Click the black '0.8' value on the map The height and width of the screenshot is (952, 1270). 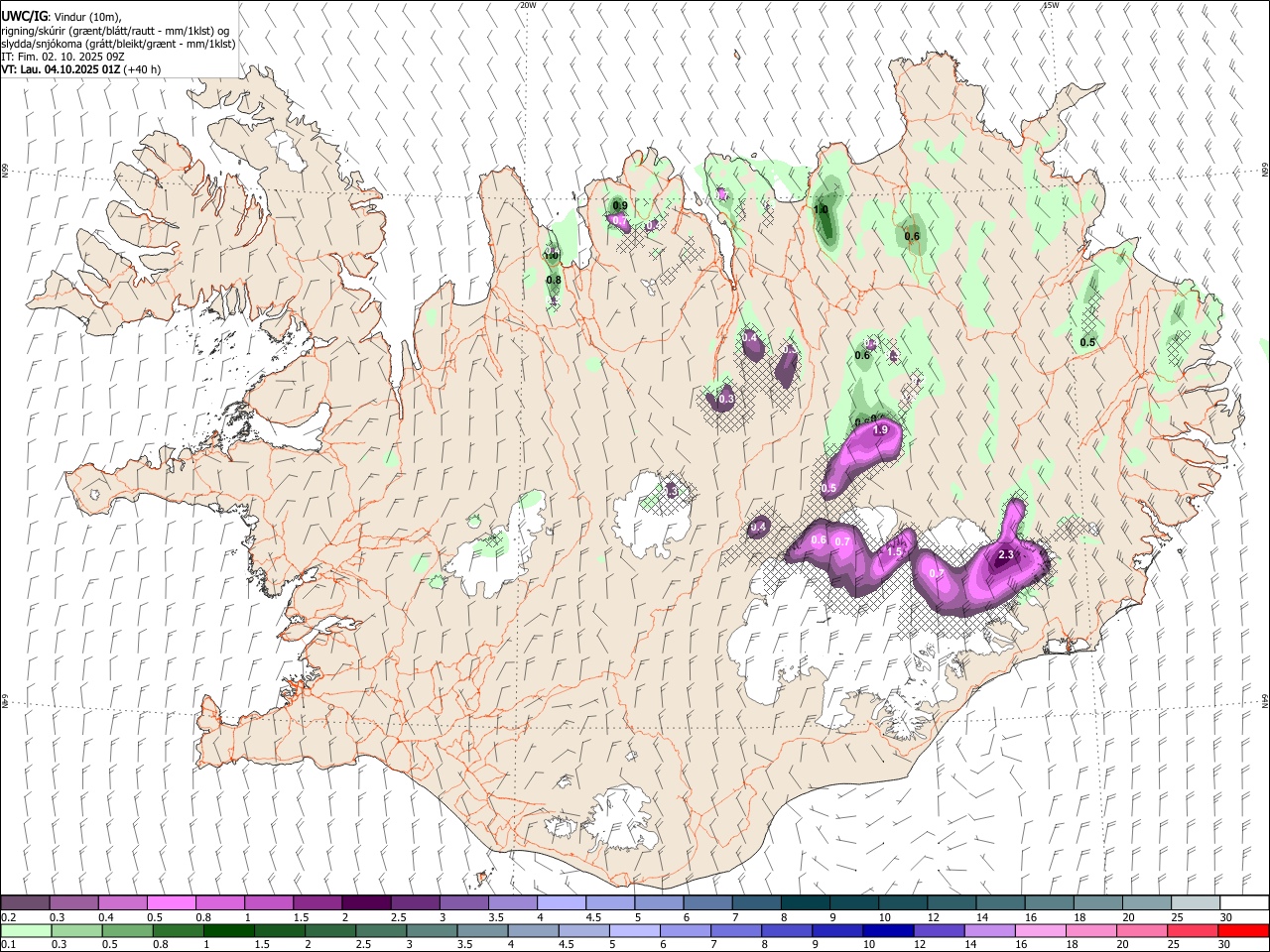[554, 280]
